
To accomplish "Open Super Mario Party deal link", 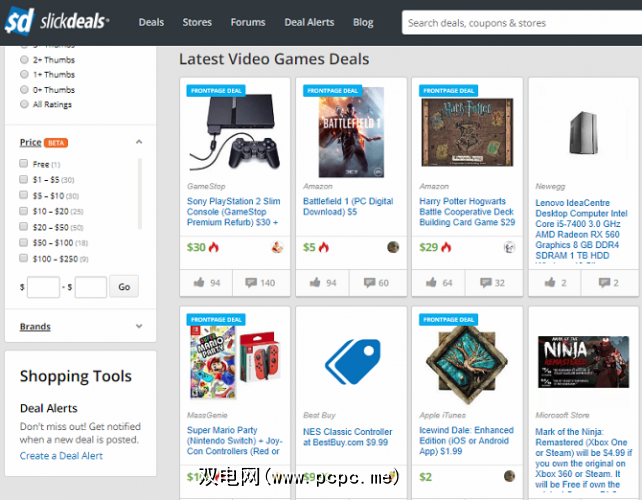I will pyautogui.click(x=235, y=441).
